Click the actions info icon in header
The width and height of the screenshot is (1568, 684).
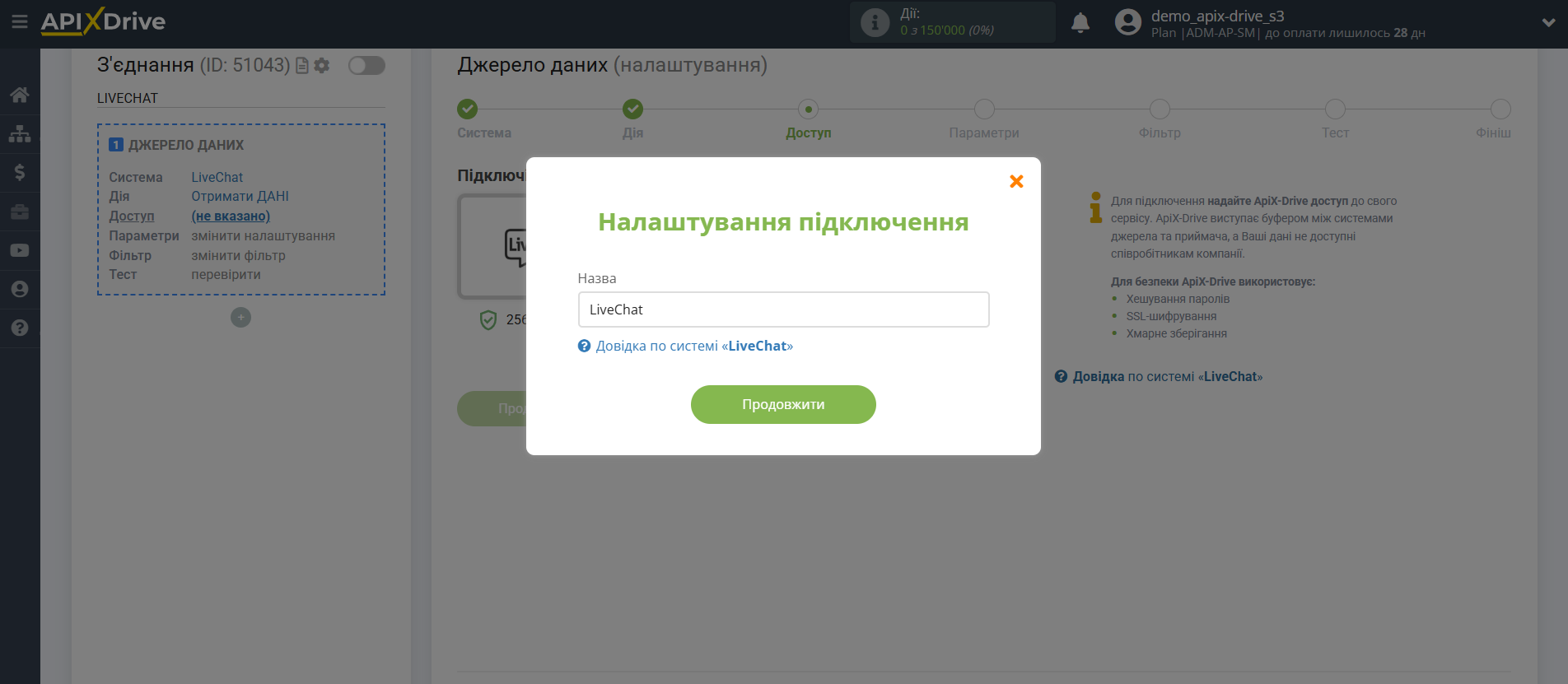pyautogui.click(x=875, y=22)
